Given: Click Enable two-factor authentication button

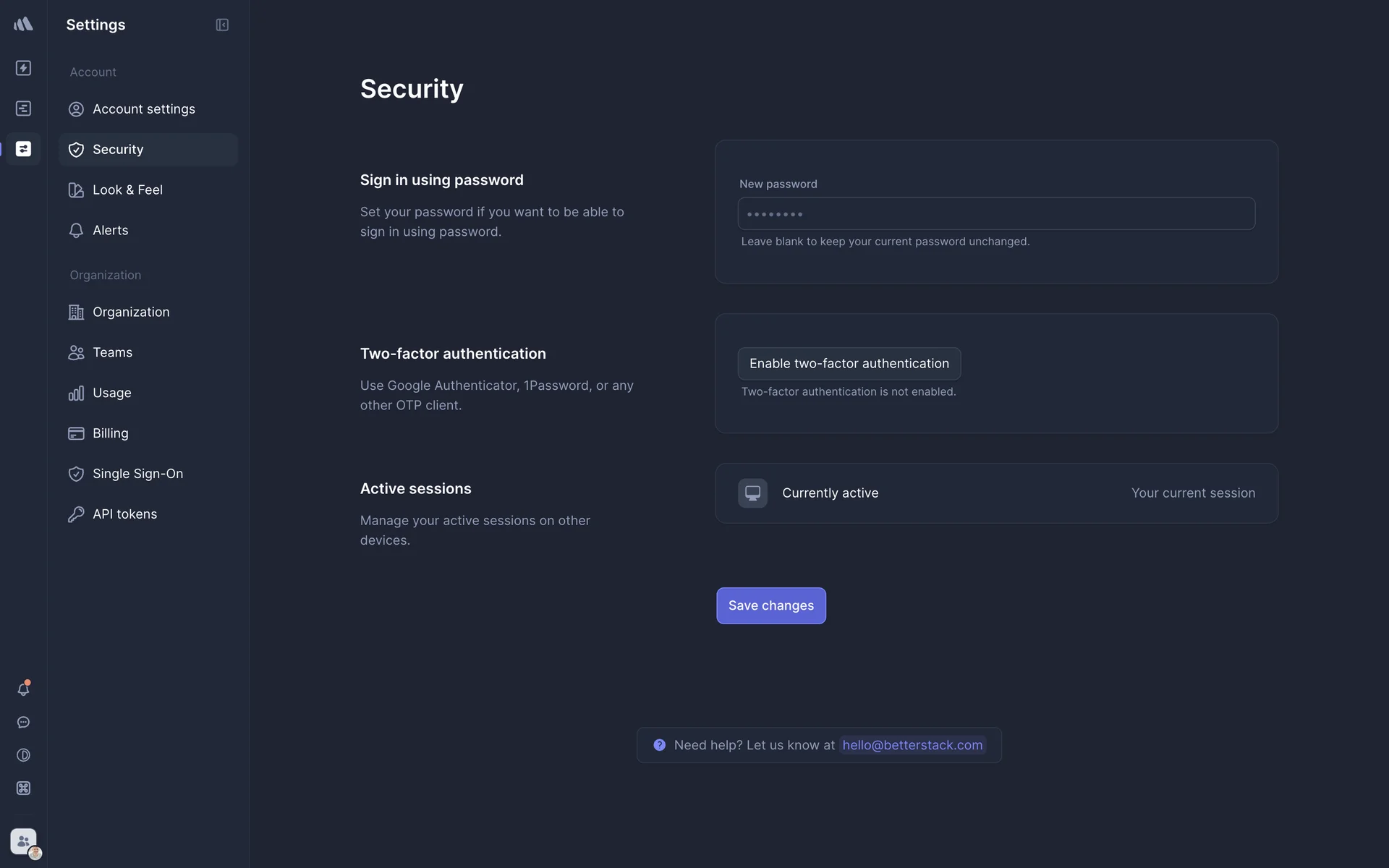Looking at the screenshot, I should [x=849, y=364].
